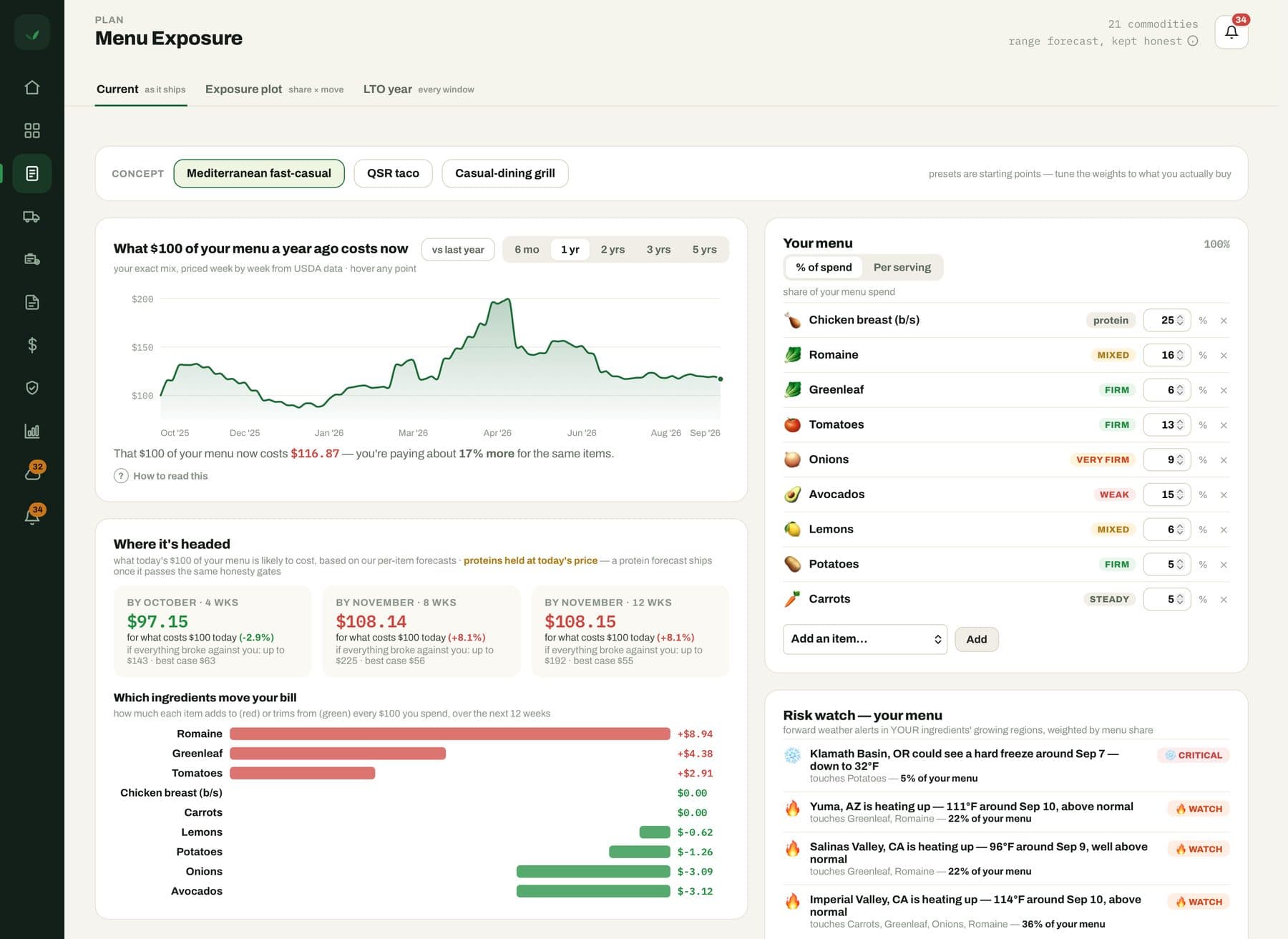Adjust the Romaine percent stepper arrows

pyautogui.click(x=1180, y=355)
